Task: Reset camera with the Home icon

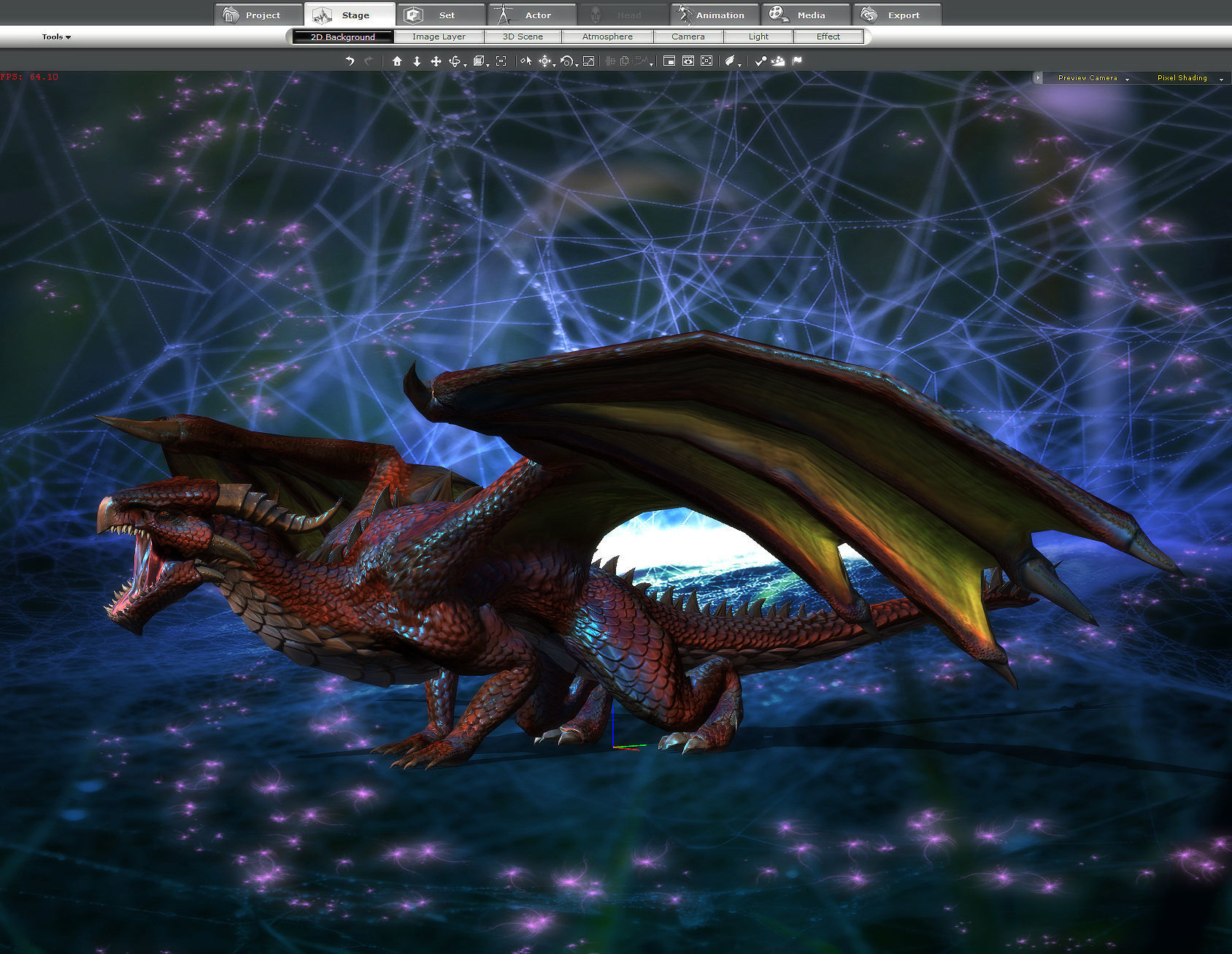Action: click(397, 61)
